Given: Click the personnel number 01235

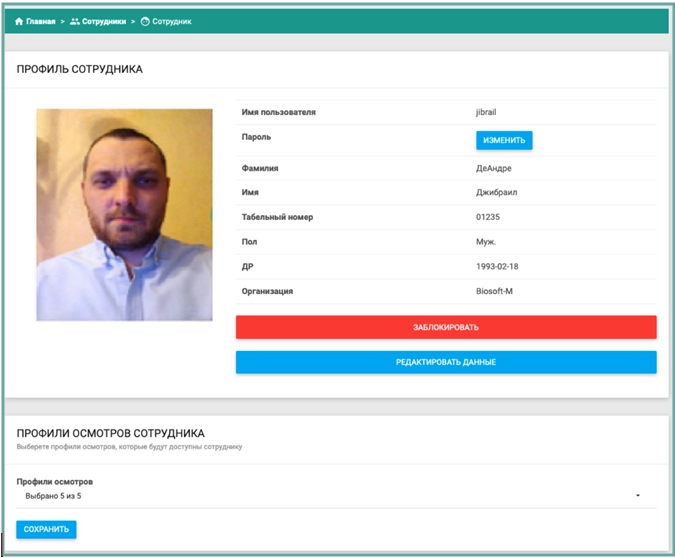Looking at the screenshot, I should 488,217.
